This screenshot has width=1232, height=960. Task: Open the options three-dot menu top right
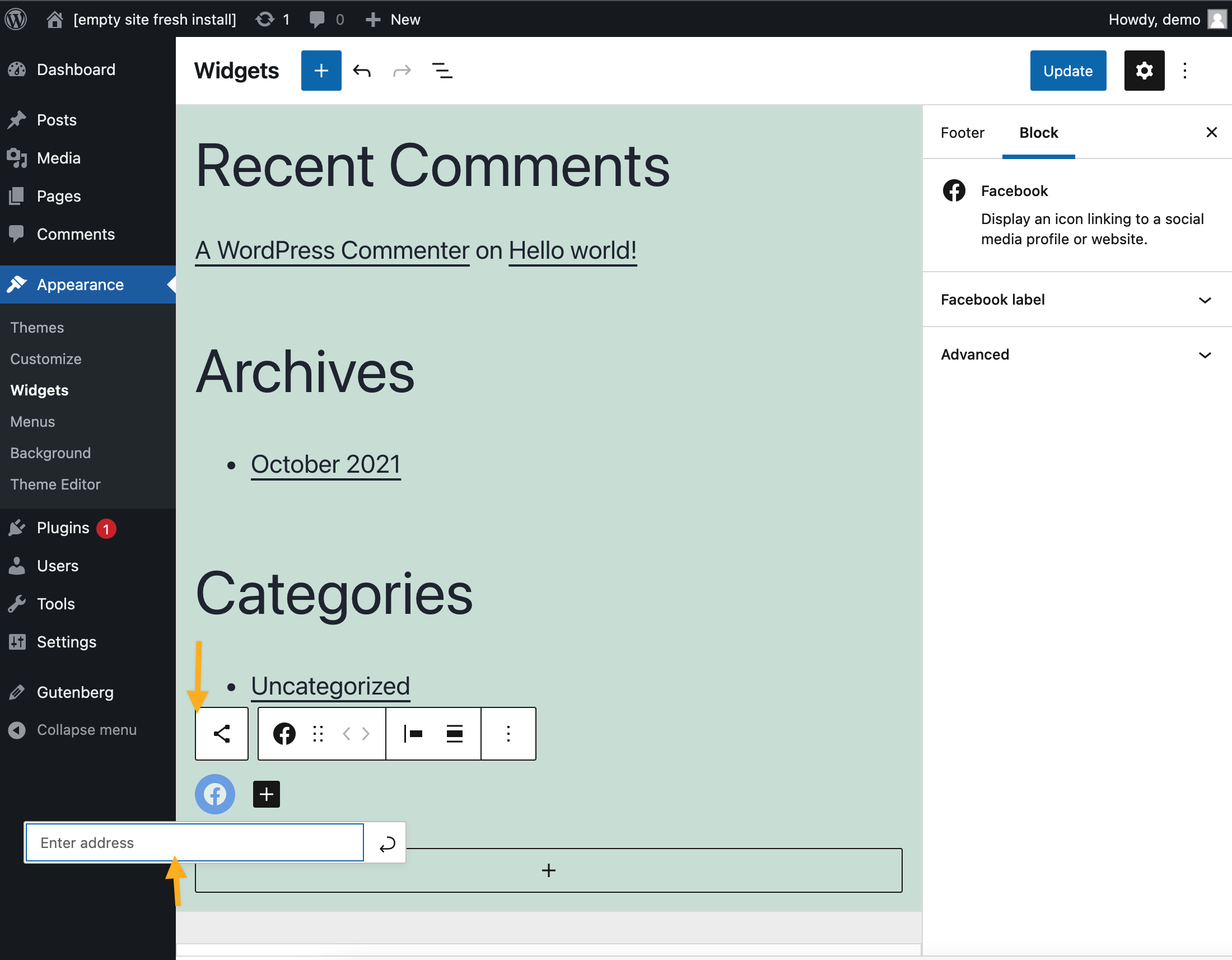(1184, 71)
